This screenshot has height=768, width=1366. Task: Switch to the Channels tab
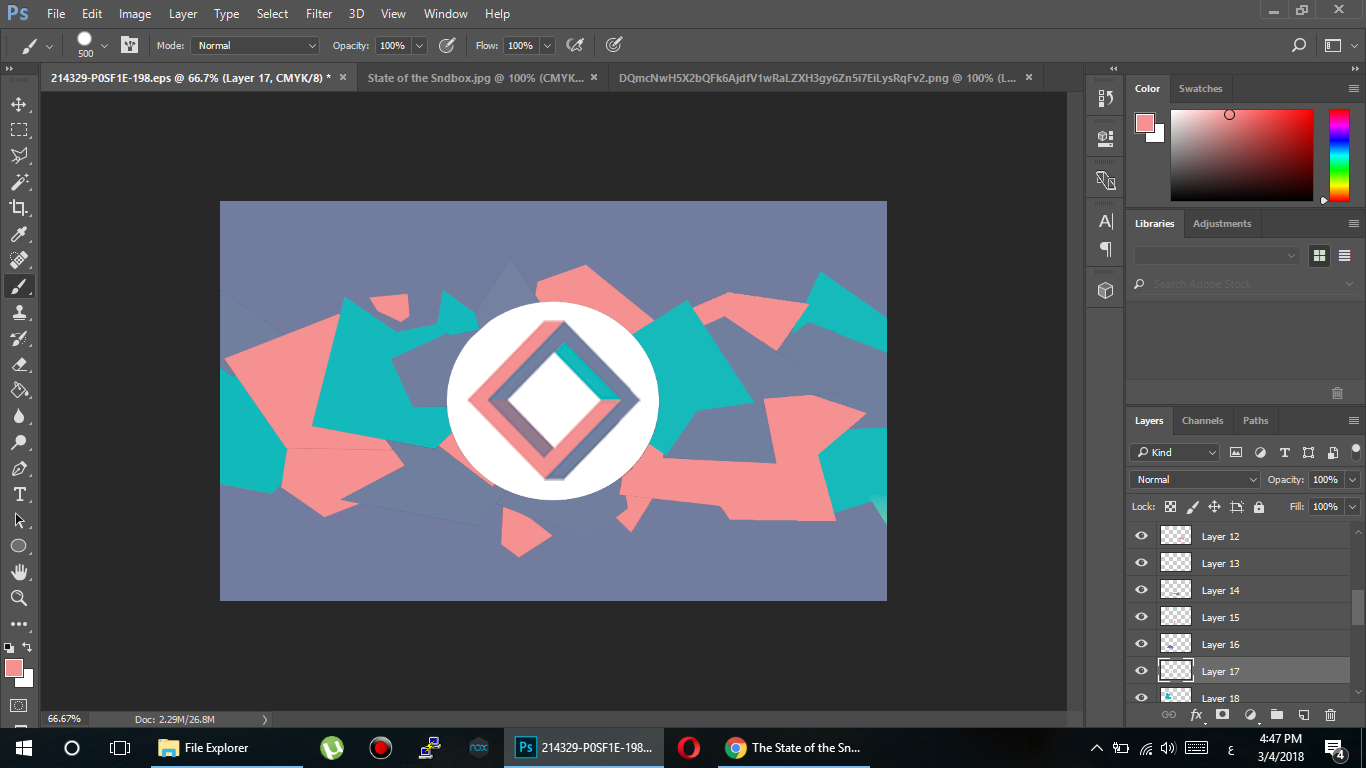point(1202,420)
